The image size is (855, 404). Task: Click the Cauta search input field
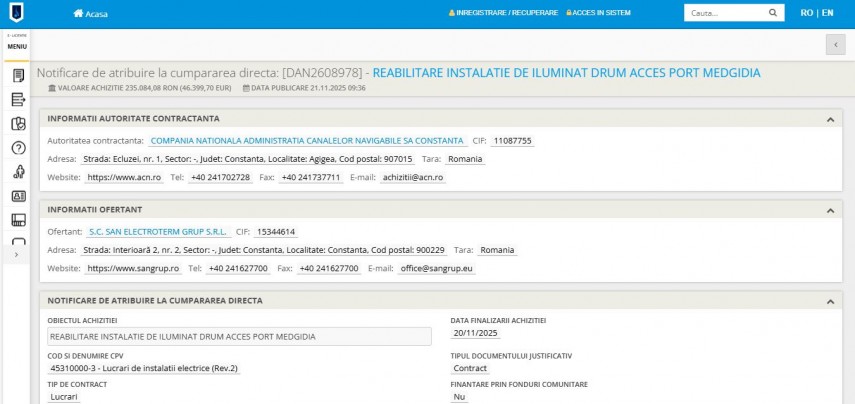click(722, 13)
